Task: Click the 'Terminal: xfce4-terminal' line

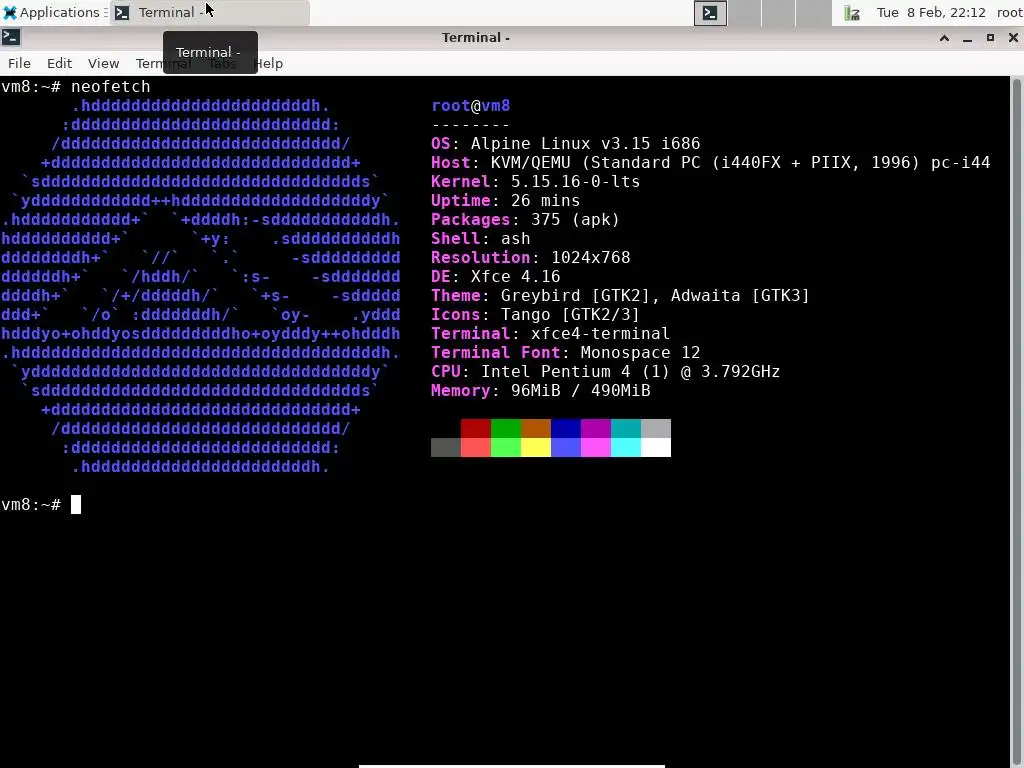Action: 551,334
